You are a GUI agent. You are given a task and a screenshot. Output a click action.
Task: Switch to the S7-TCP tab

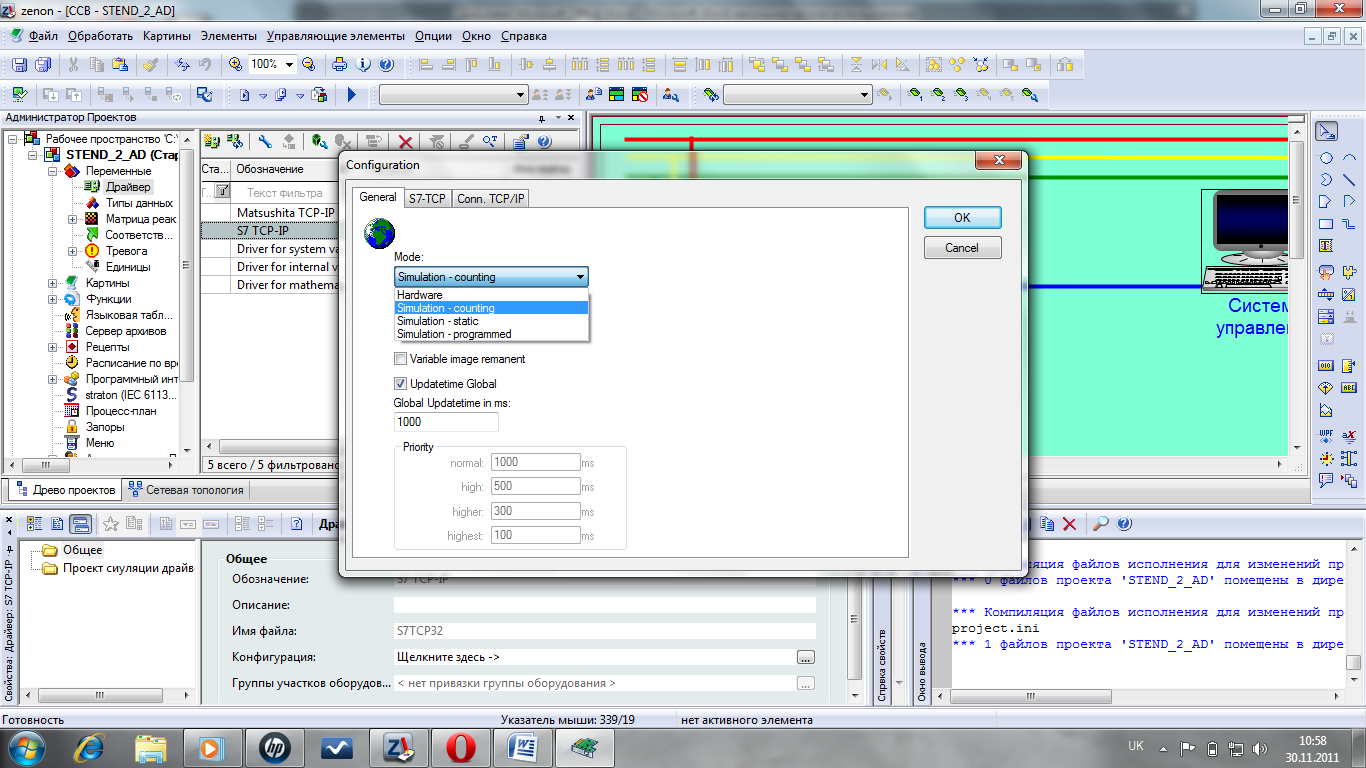(427, 199)
